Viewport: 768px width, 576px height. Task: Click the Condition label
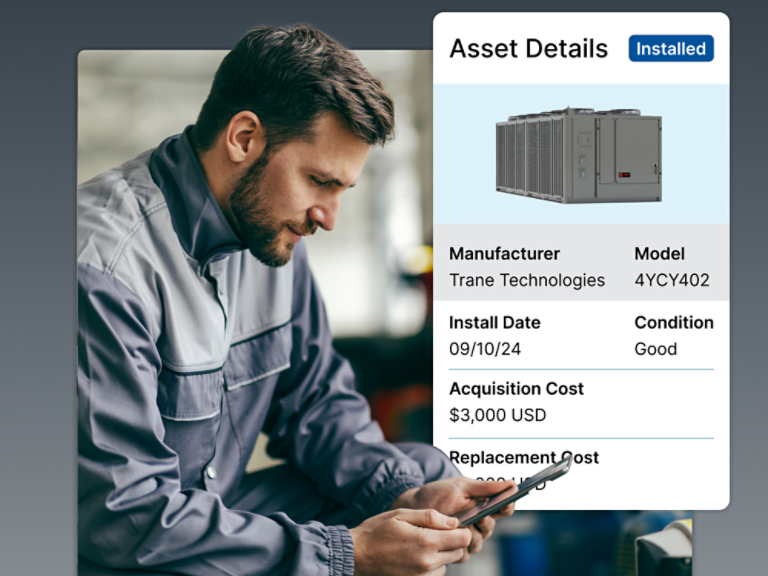point(674,322)
